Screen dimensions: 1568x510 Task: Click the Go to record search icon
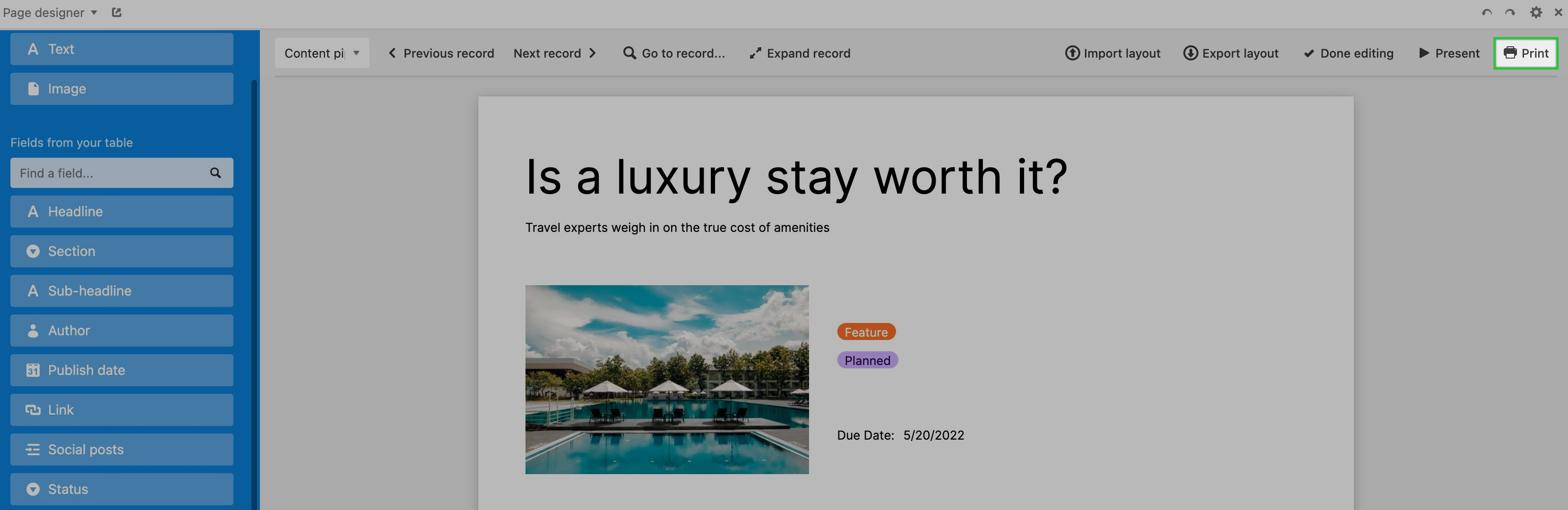pos(627,52)
